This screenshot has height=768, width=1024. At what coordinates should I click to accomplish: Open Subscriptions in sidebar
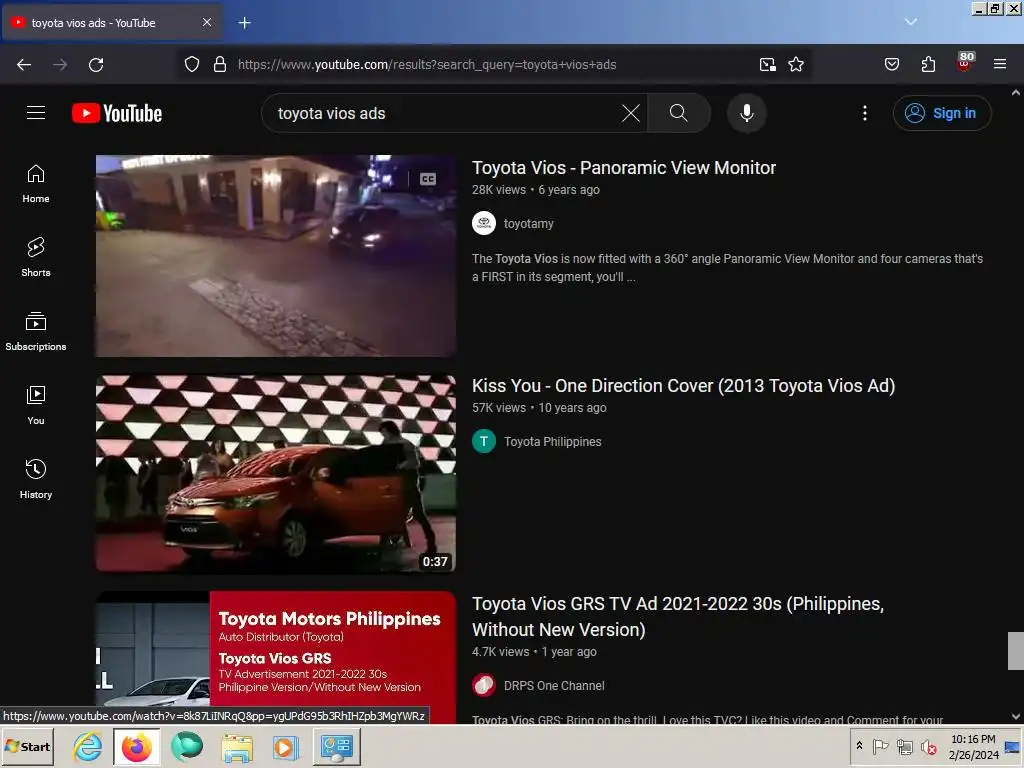[x=36, y=332]
